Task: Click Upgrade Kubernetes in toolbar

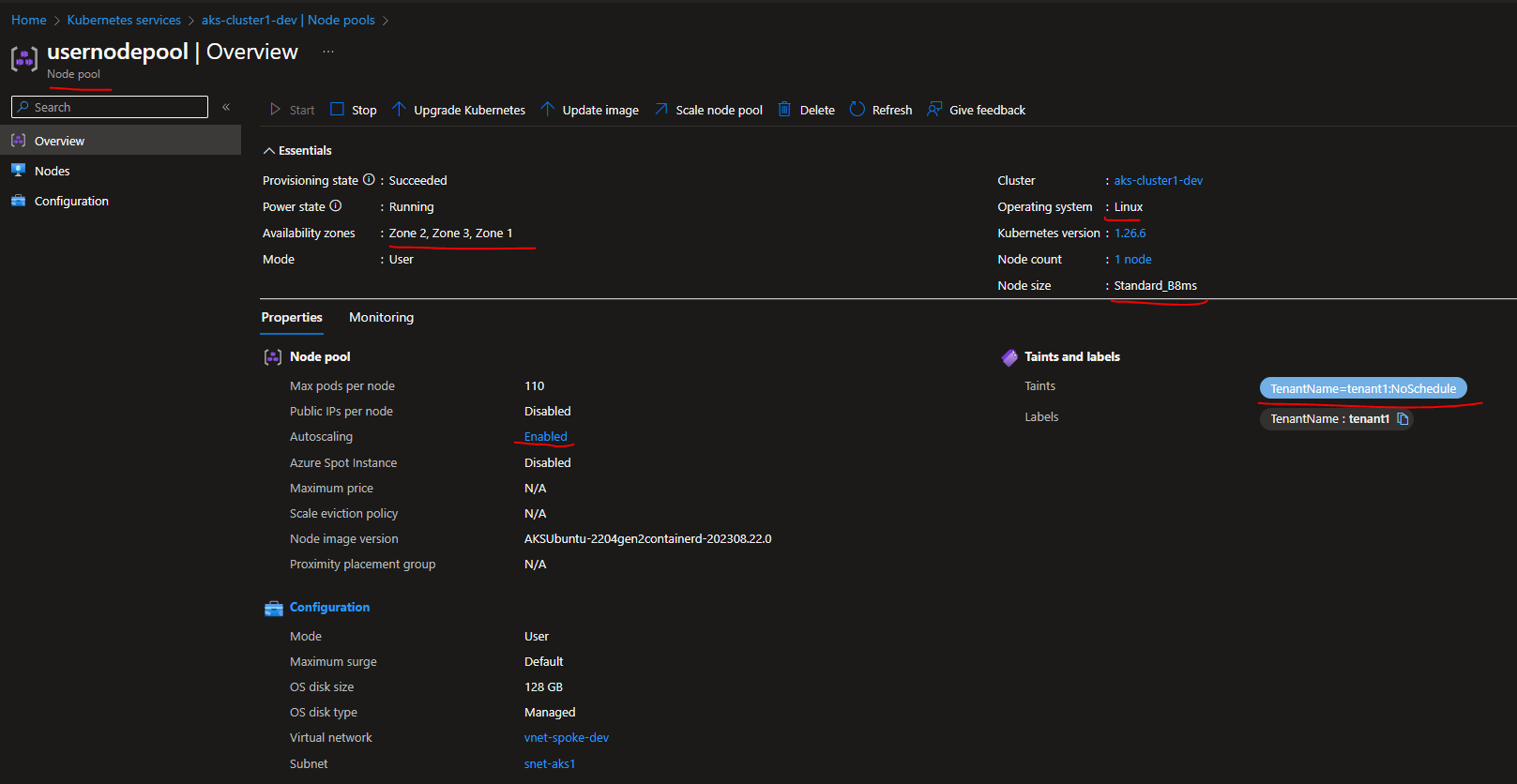Action: (x=458, y=110)
